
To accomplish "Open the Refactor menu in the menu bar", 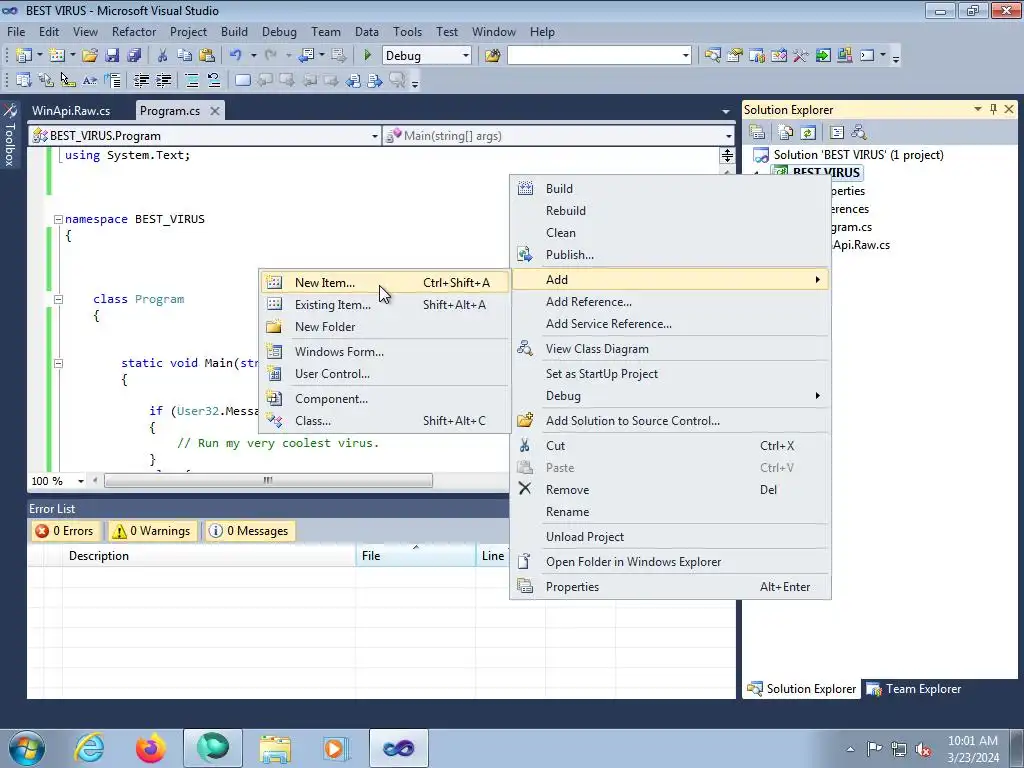I will point(134,32).
